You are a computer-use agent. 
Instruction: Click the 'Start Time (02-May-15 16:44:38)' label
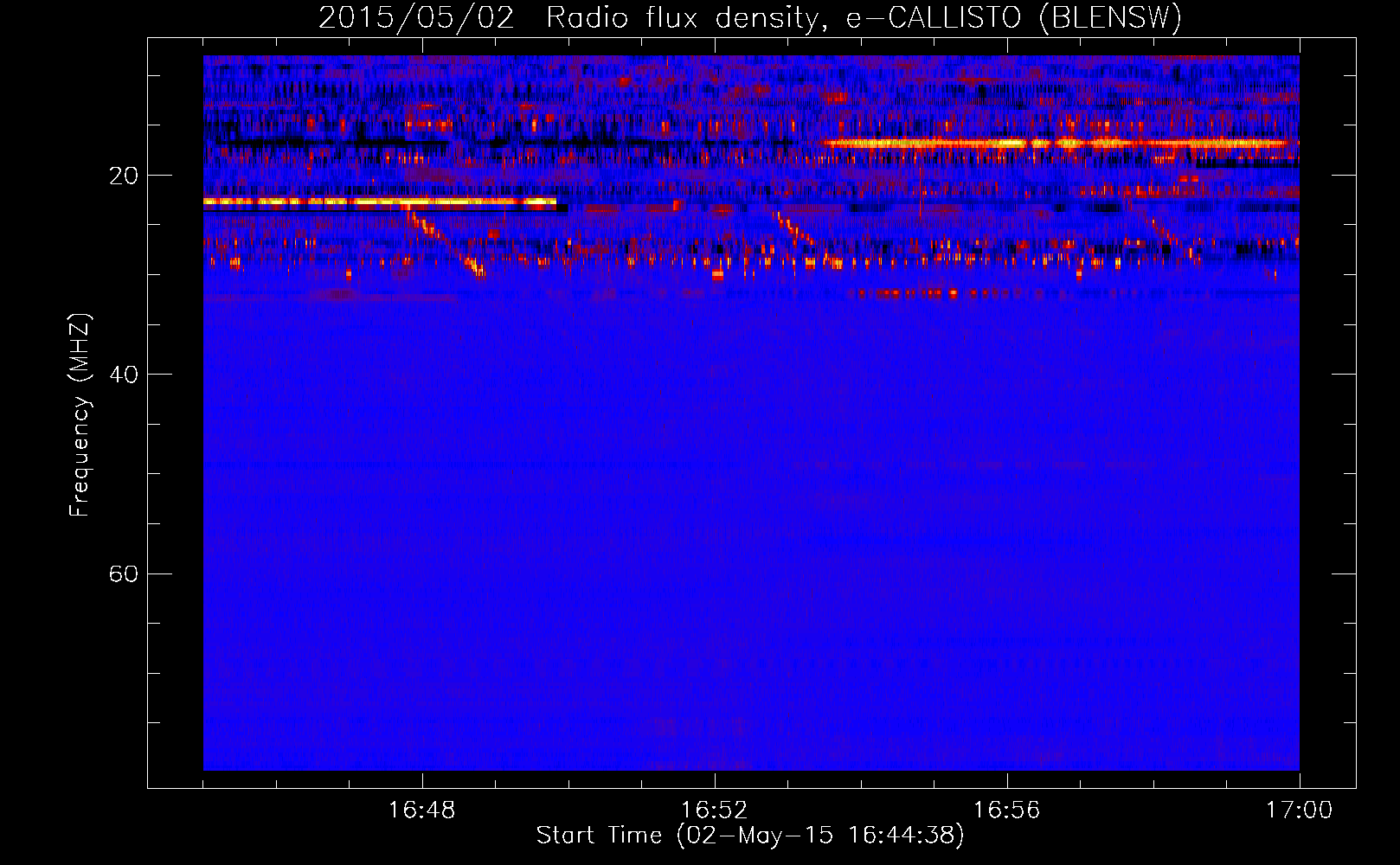(750, 836)
